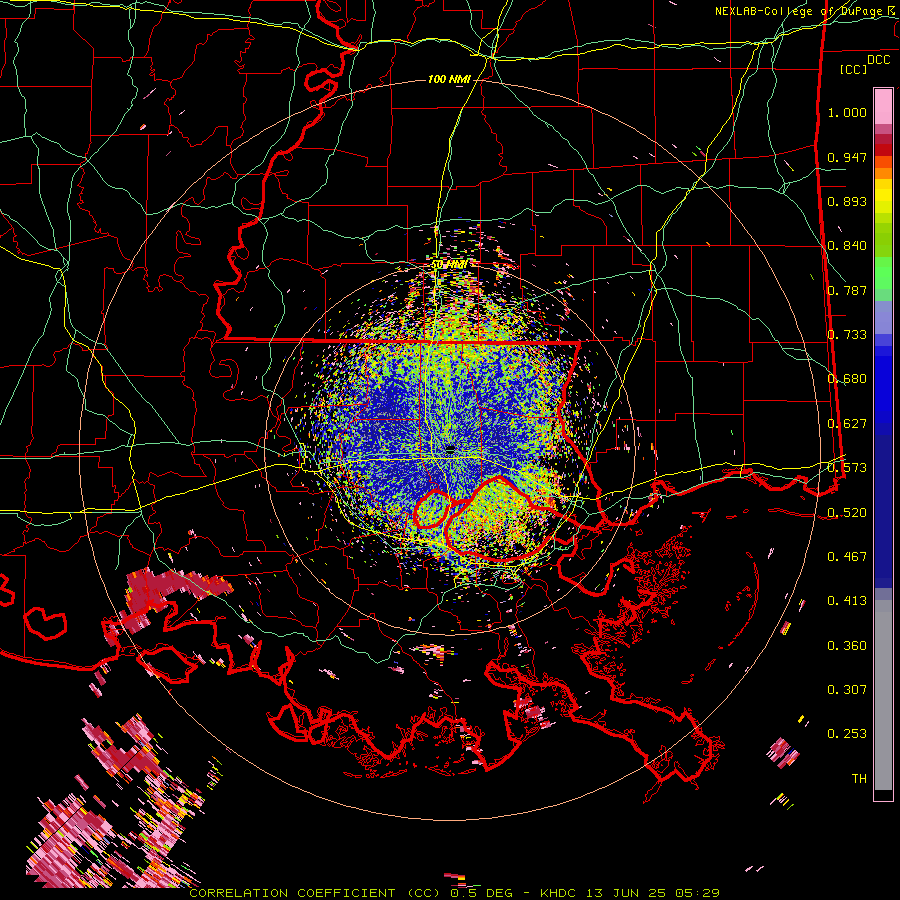Pick the bright green swatch above 0.787
Image resolution: width=900 pixels, height=900 pixels.
coord(883,273)
